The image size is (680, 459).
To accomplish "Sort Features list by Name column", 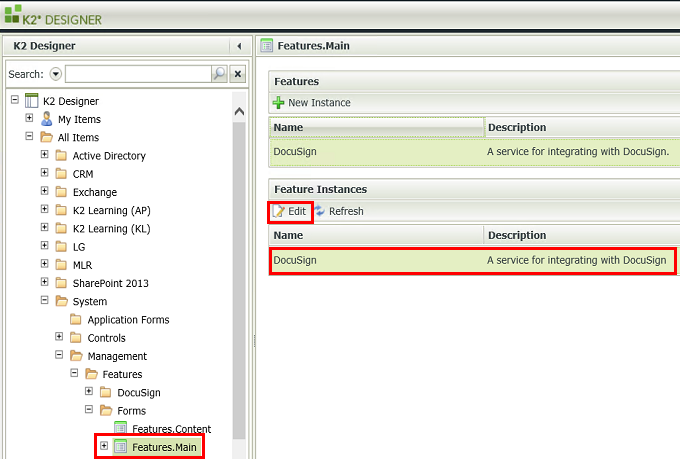I will [x=376, y=127].
